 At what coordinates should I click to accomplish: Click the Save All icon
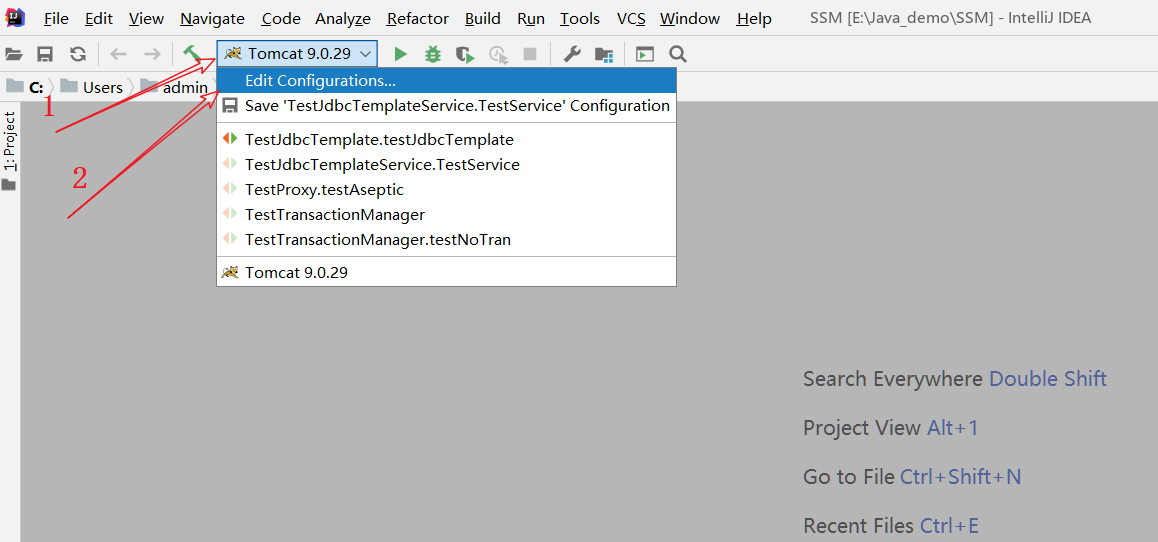coord(45,54)
